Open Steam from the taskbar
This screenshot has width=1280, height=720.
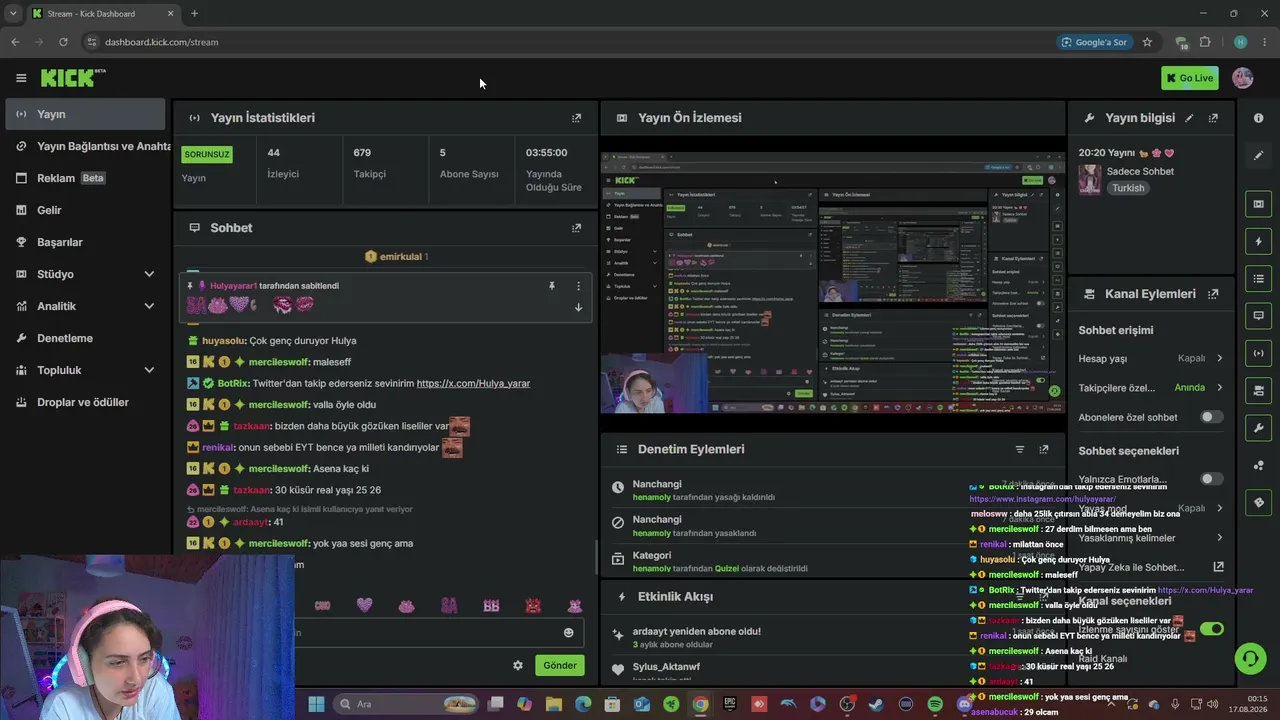click(877, 704)
